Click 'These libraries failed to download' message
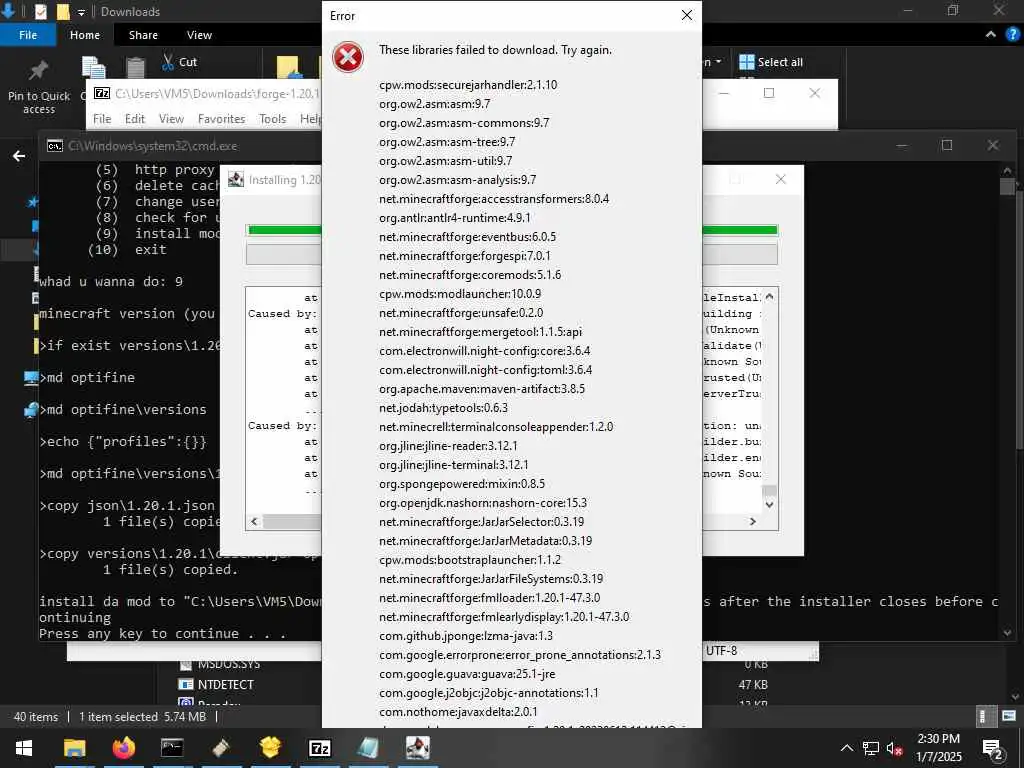This screenshot has height=768, width=1024. click(x=495, y=50)
